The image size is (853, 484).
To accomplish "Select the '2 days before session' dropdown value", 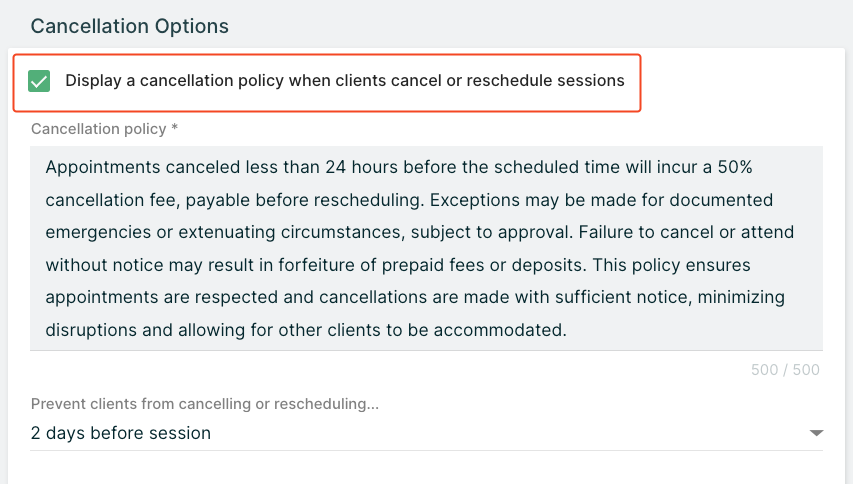I will click(121, 433).
